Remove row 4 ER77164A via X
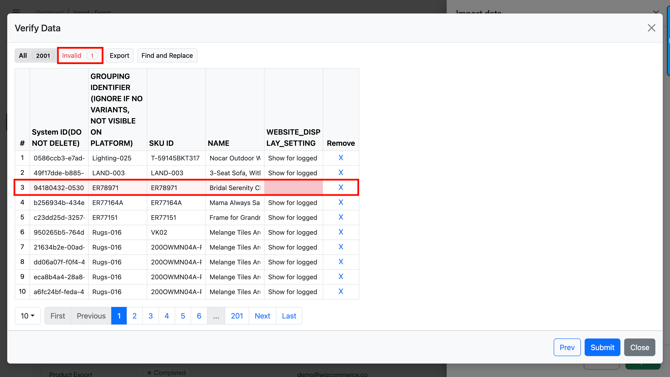 click(341, 203)
